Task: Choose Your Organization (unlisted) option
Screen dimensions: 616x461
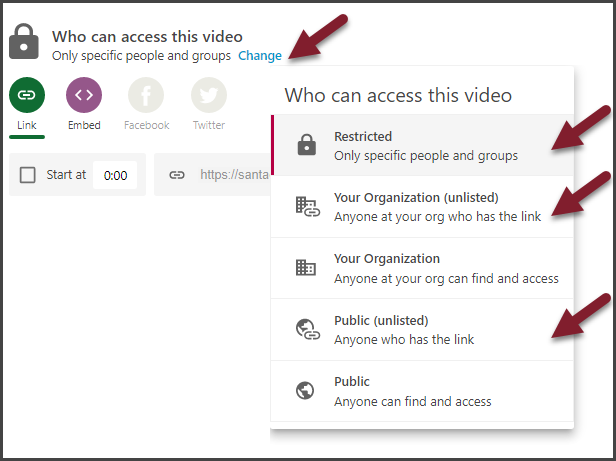Action: [x=422, y=207]
